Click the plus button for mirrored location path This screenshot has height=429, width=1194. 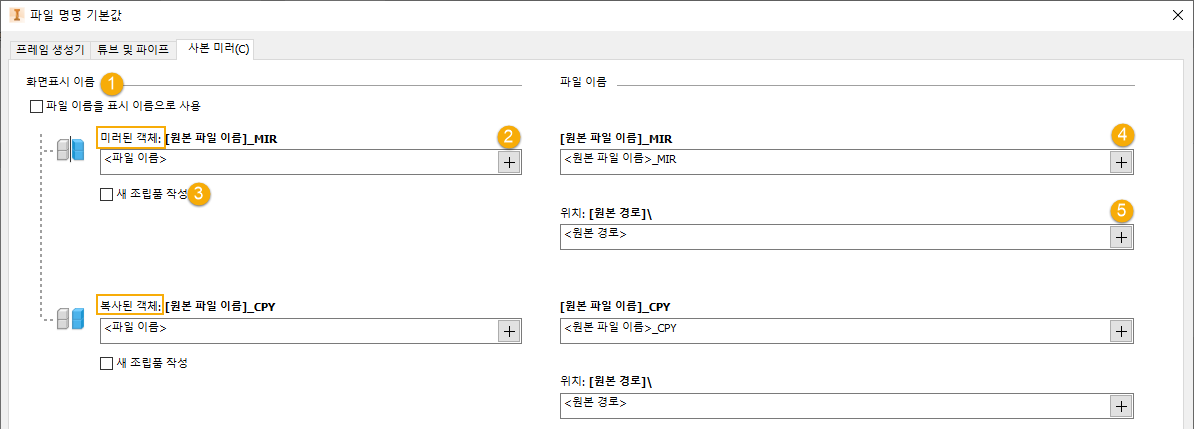1121,237
